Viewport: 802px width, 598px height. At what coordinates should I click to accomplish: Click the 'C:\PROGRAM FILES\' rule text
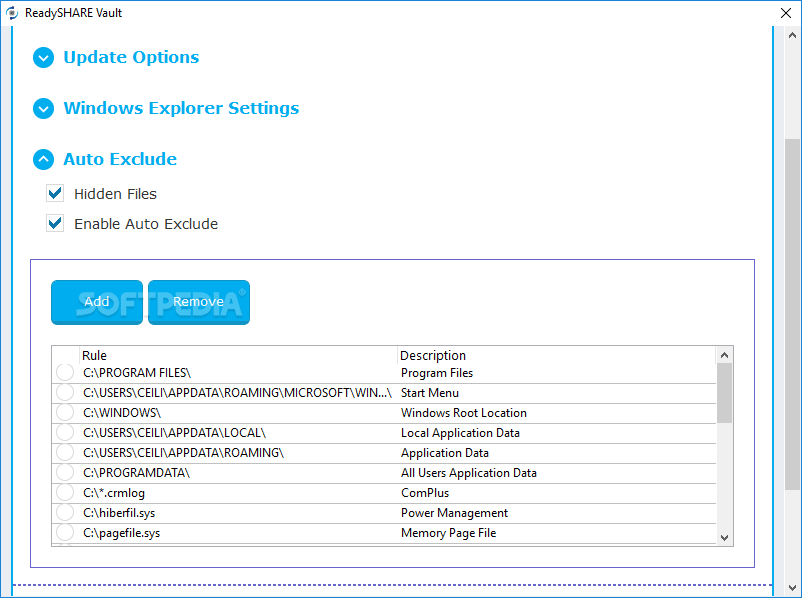click(137, 373)
